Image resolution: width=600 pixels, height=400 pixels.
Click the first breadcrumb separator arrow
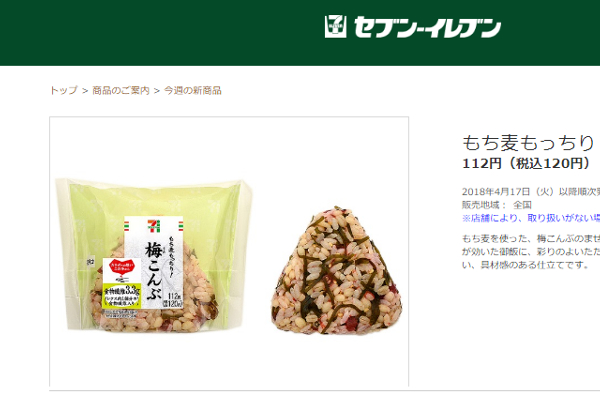[85, 91]
